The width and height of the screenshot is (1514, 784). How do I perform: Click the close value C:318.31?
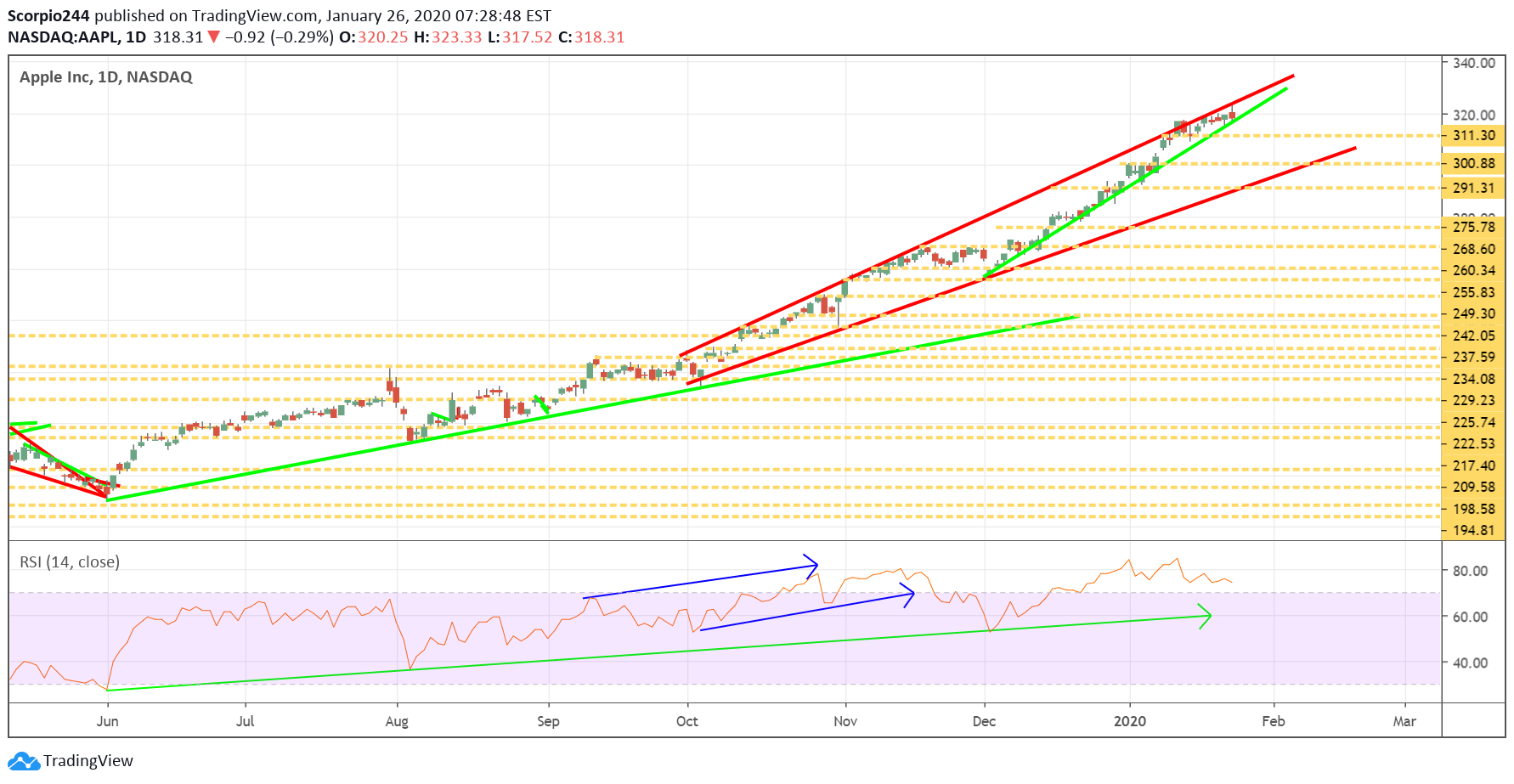pos(591,38)
